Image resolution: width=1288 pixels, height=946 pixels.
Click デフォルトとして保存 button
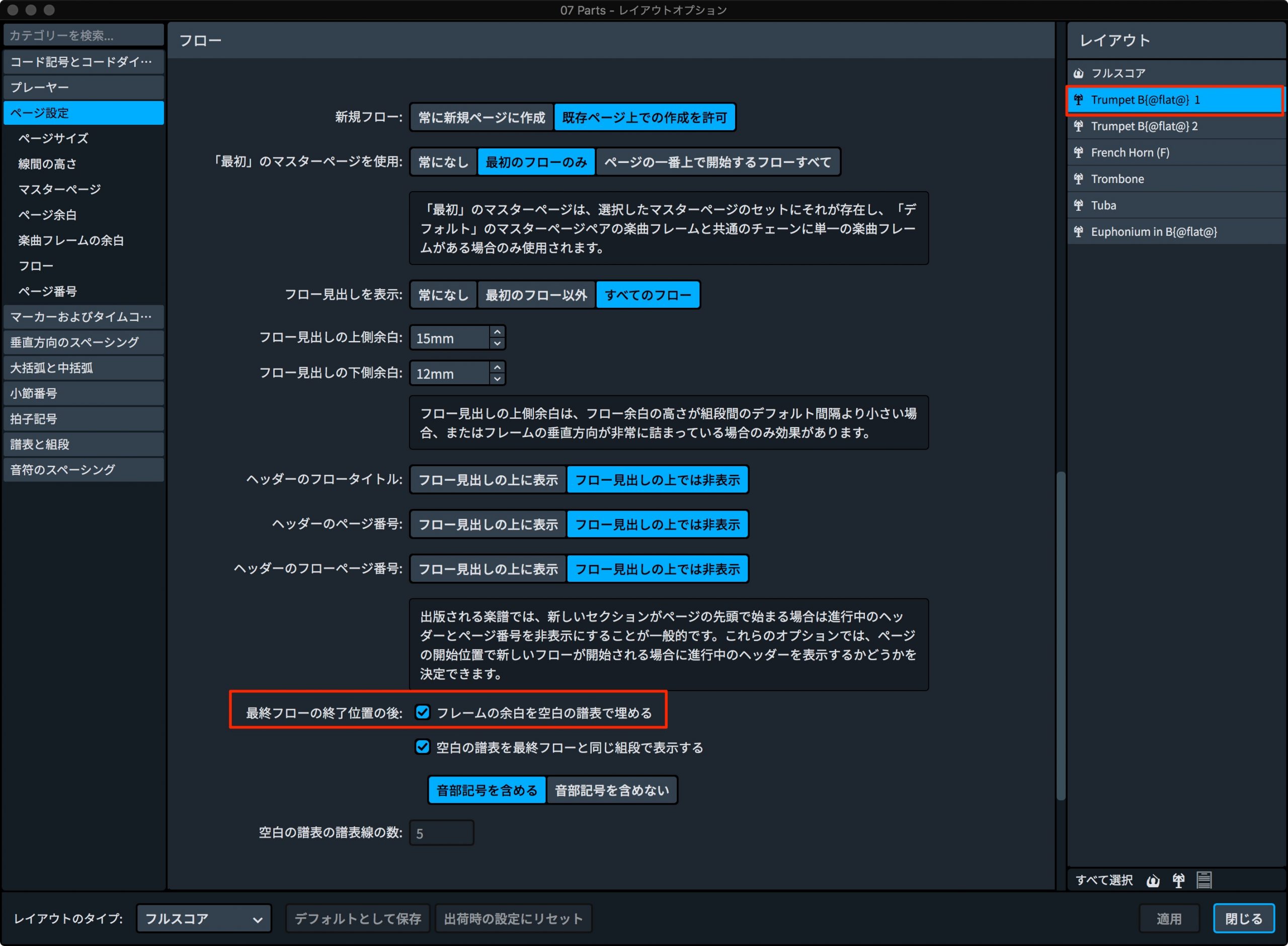[x=357, y=918]
